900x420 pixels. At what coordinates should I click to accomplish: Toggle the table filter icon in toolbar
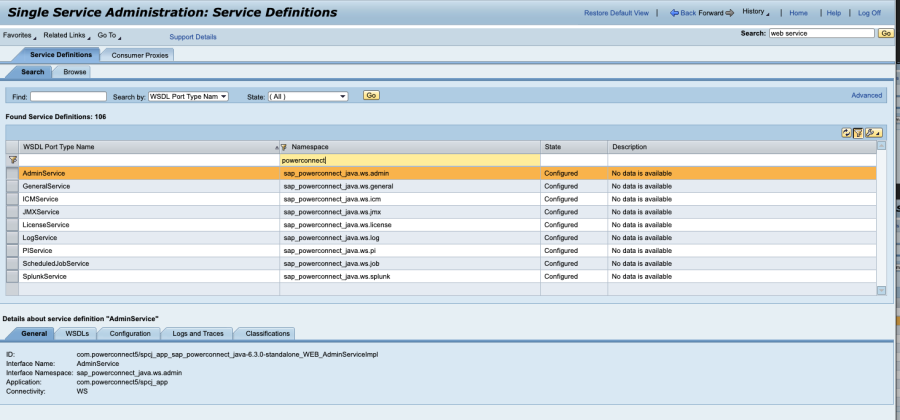pyautogui.click(x=858, y=132)
